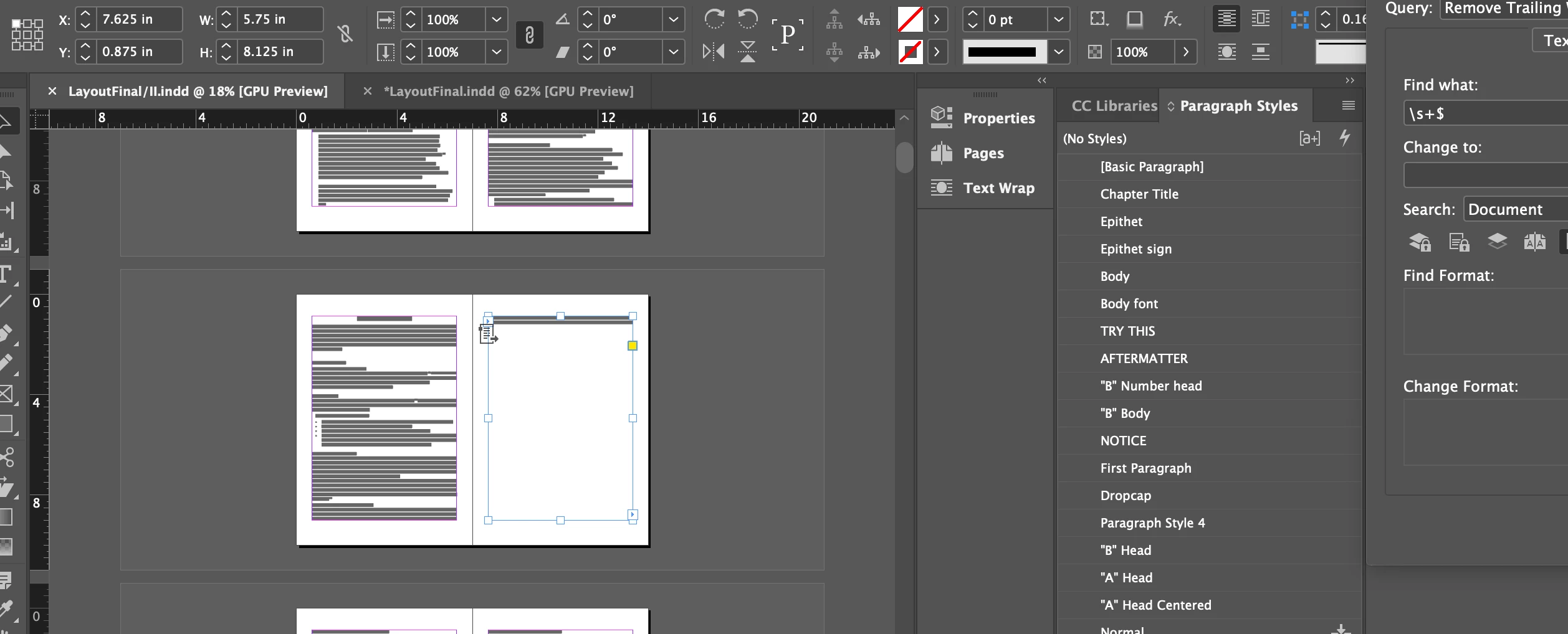This screenshot has width=1568, height=634.
Task: Expand the fill swatch options arrow
Action: point(937,19)
